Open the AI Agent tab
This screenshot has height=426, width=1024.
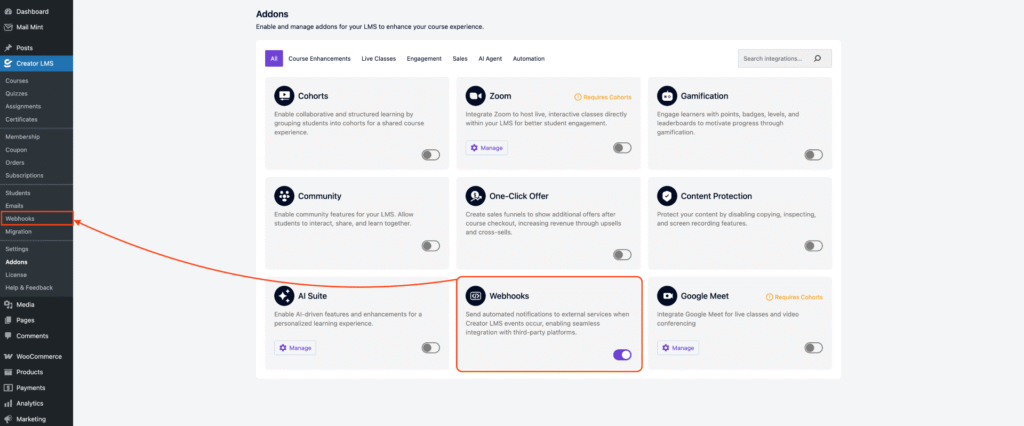pyautogui.click(x=490, y=59)
